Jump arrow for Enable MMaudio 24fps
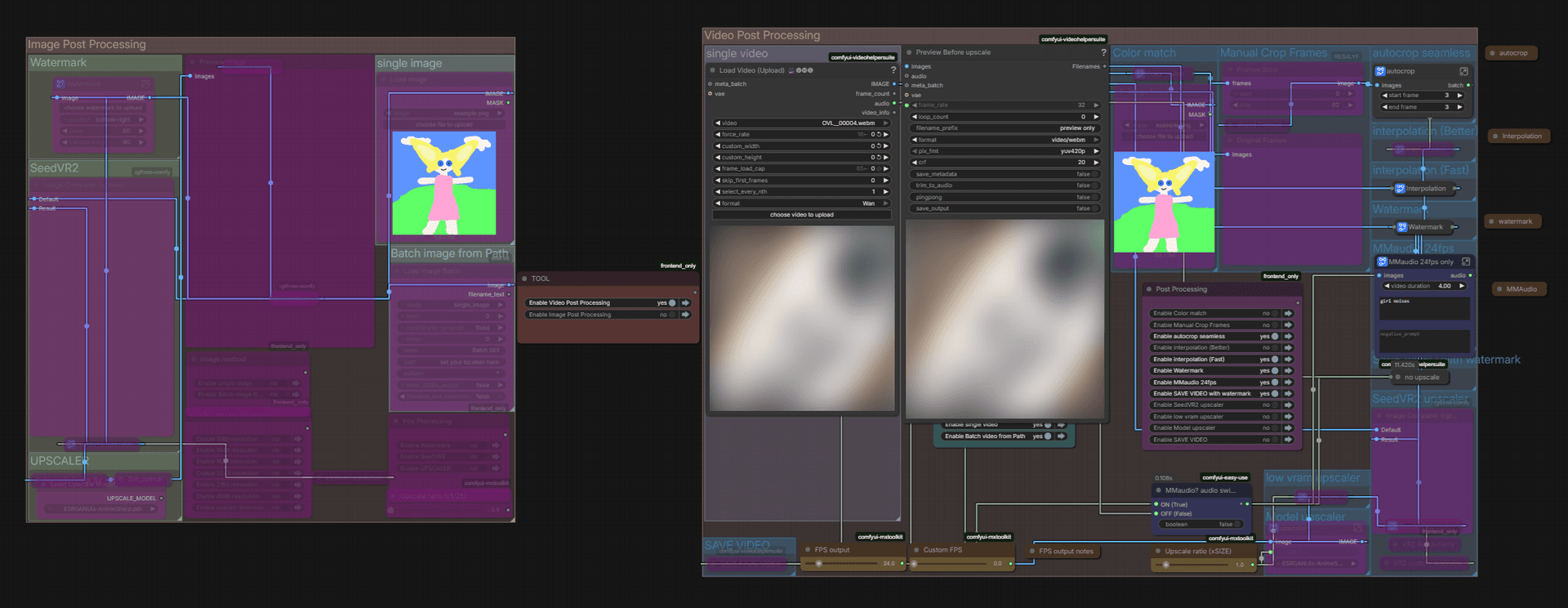This screenshot has width=1568, height=608. [x=1288, y=382]
